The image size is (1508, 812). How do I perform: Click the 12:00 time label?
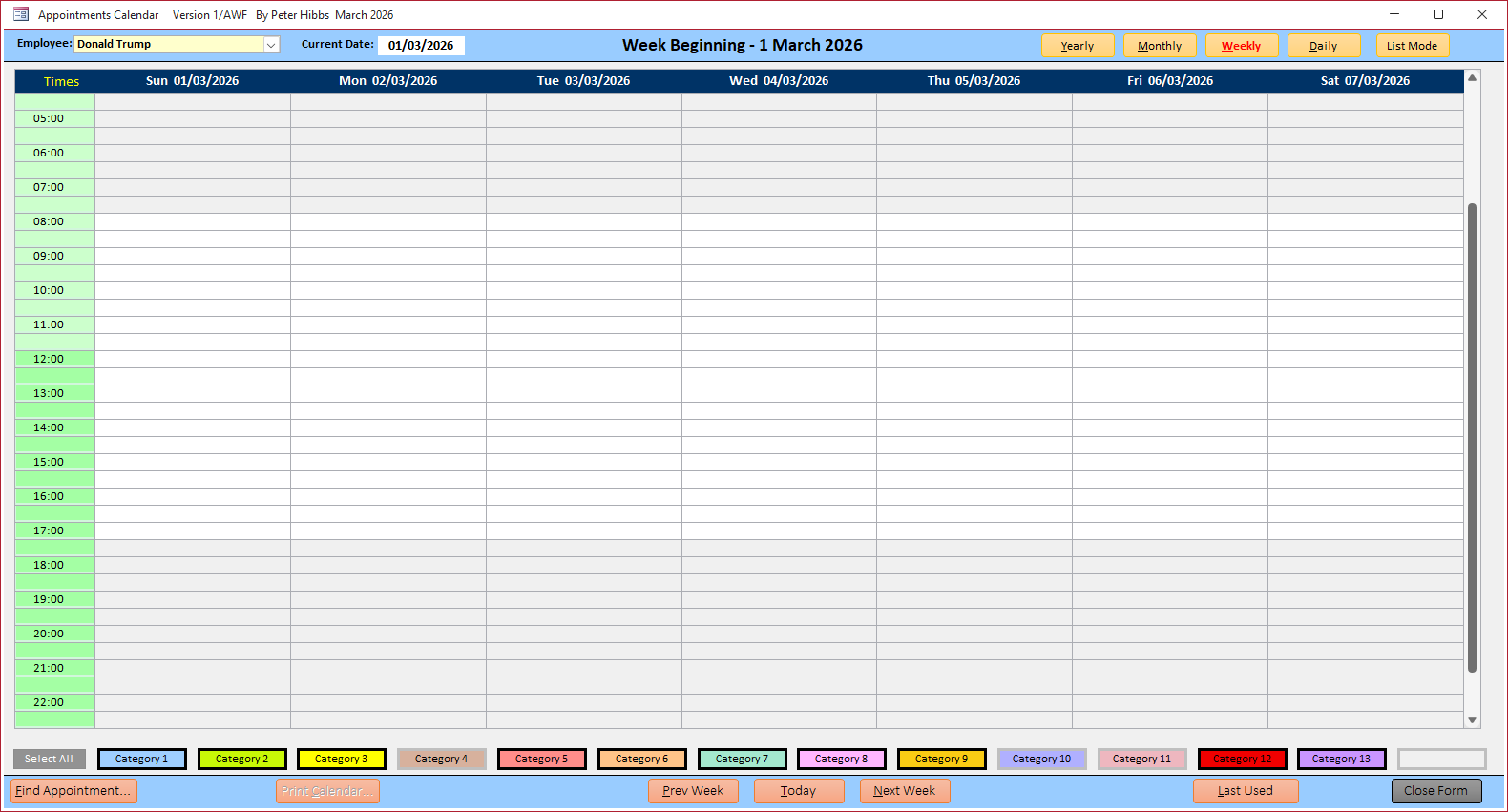(49, 359)
